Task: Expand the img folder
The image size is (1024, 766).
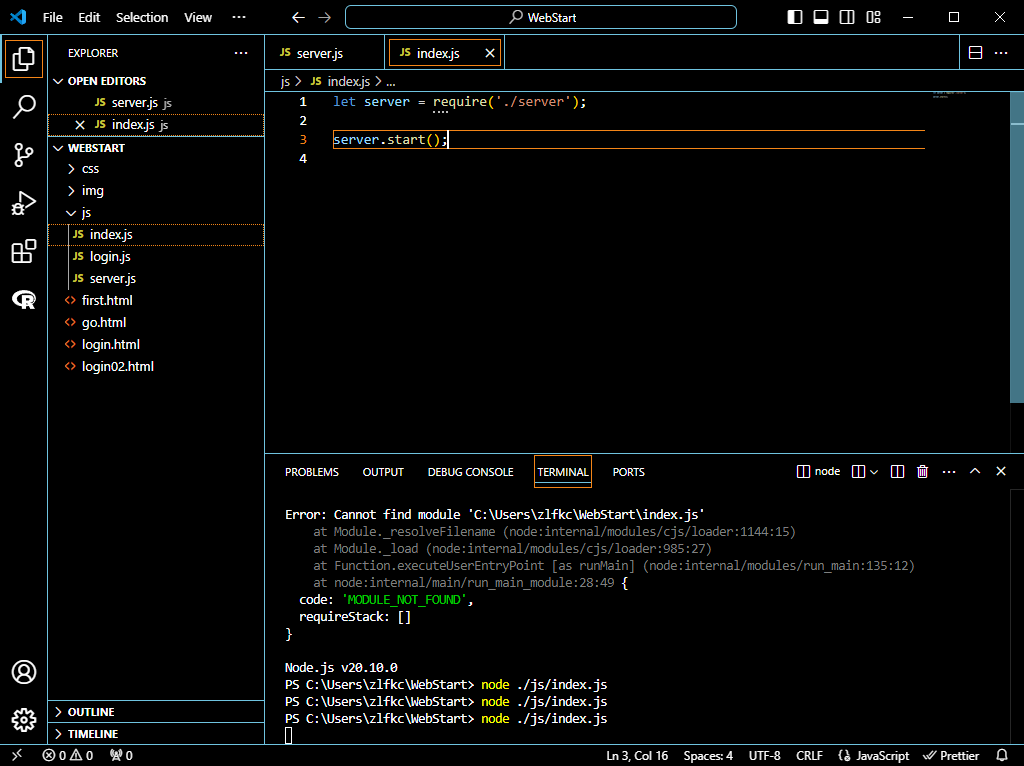Action: pyautogui.click(x=156, y=191)
